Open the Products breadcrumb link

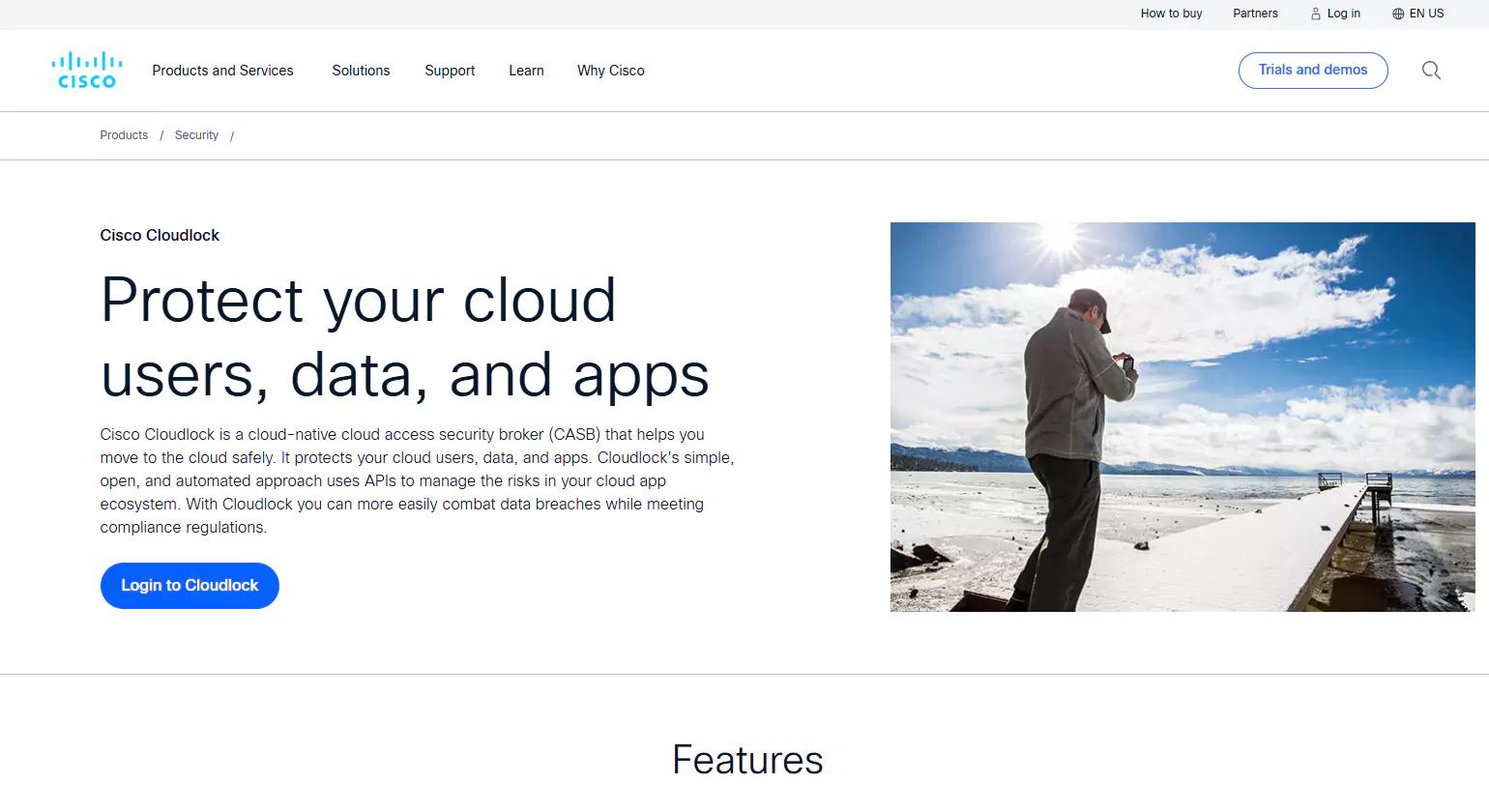tap(124, 135)
